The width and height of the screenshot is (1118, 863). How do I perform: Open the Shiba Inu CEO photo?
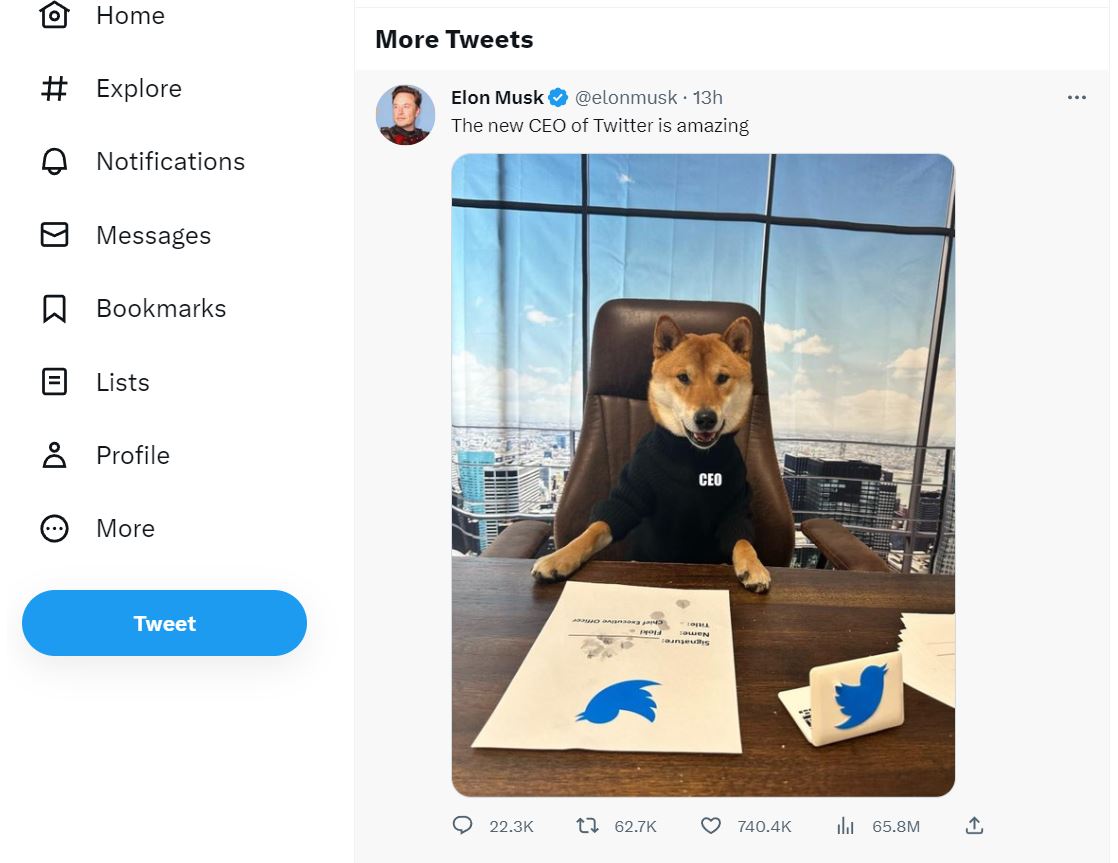click(703, 475)
